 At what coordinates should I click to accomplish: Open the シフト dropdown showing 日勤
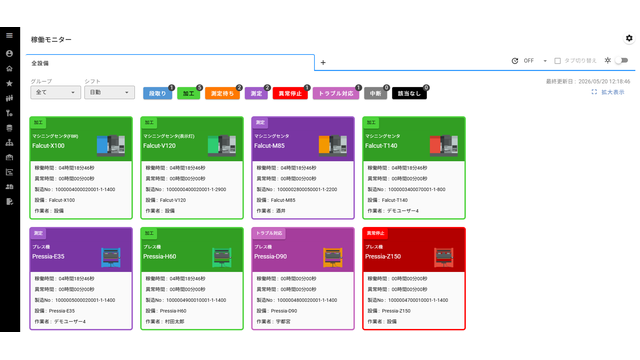point(109,92)
